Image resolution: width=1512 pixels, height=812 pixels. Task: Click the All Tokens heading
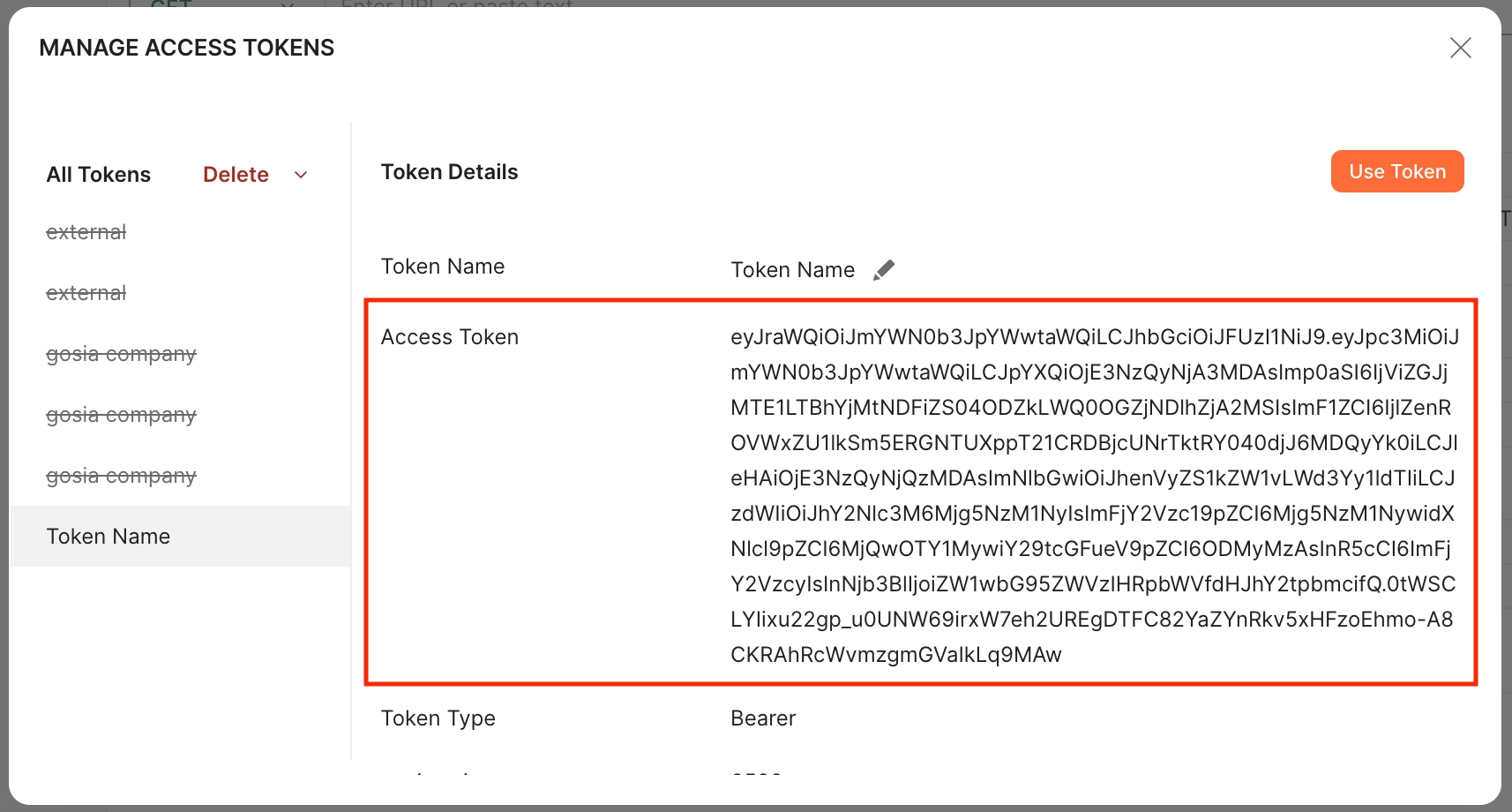pos(99,175)
